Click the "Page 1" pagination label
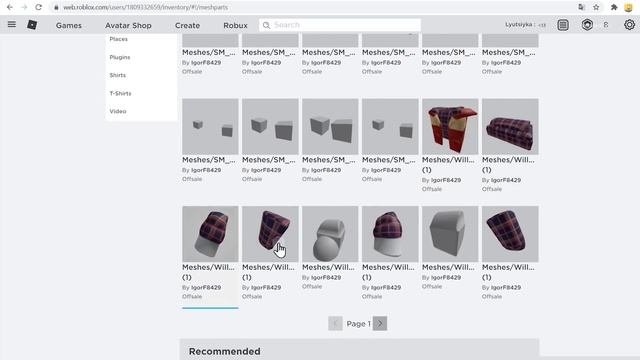Screen dimensions: 640x360 (358, 324)
